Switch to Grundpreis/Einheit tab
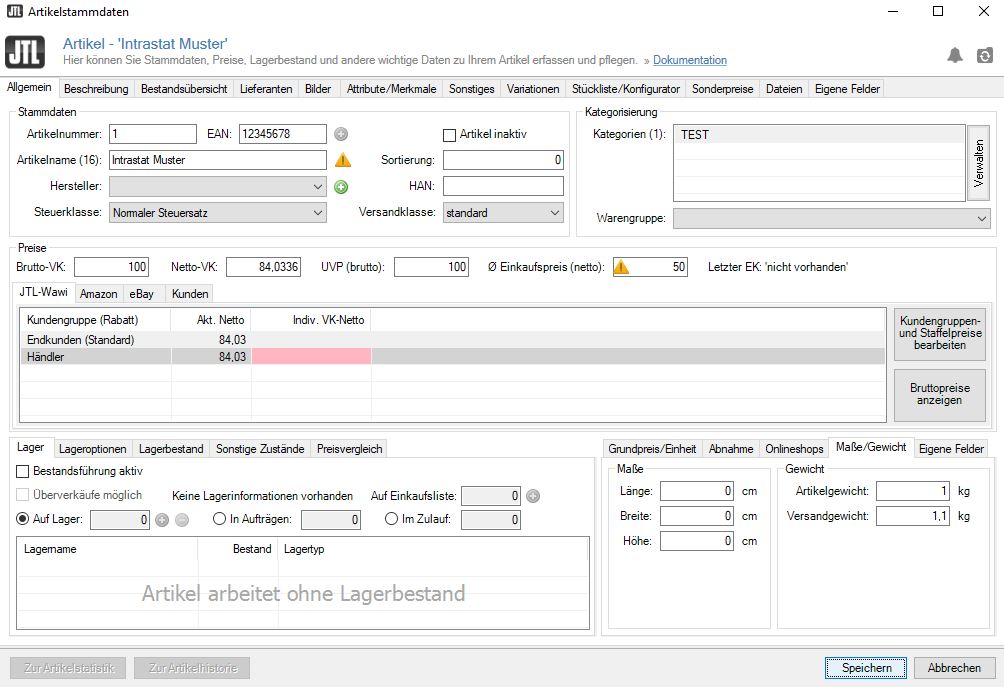Image resolution: width=1004 pixels, height=687 pixels. (x=652, y=449)
